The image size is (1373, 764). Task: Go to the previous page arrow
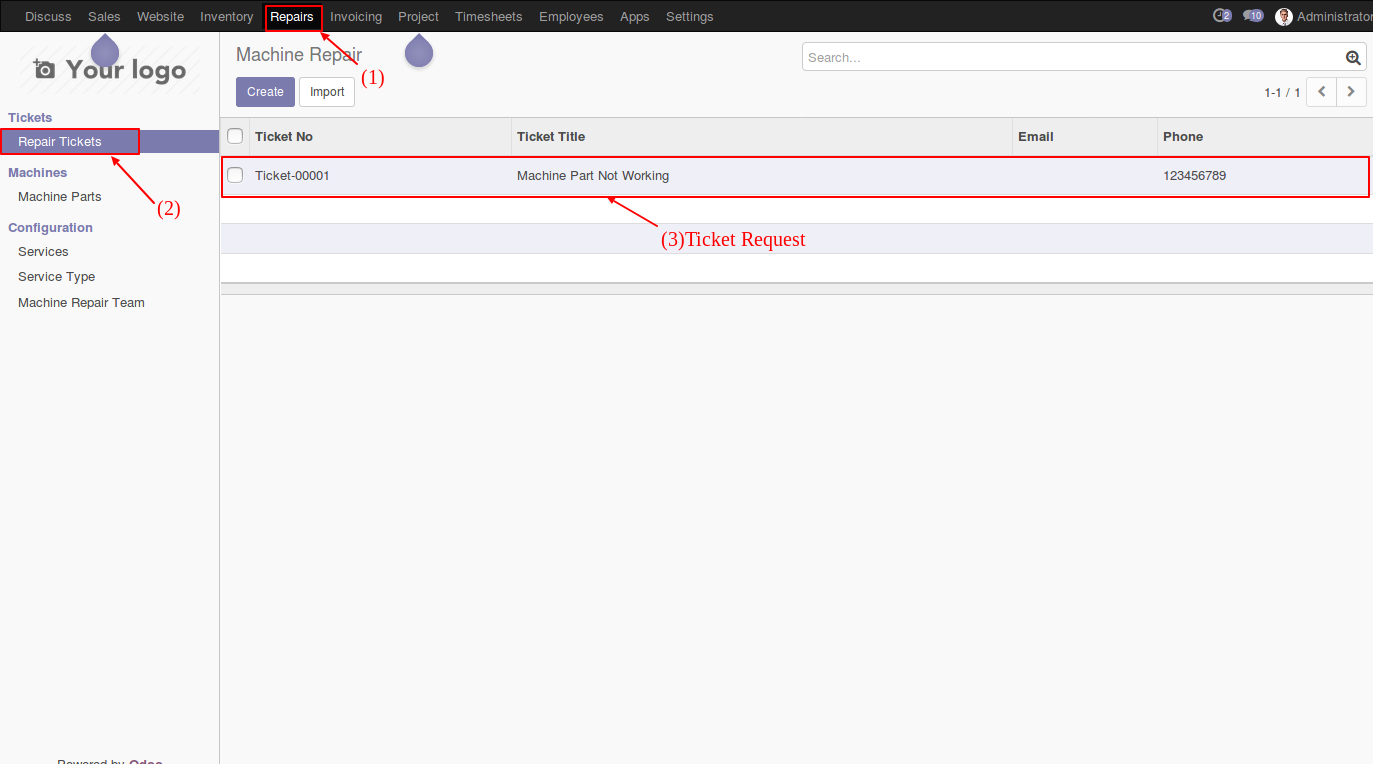click(1322, 91)
